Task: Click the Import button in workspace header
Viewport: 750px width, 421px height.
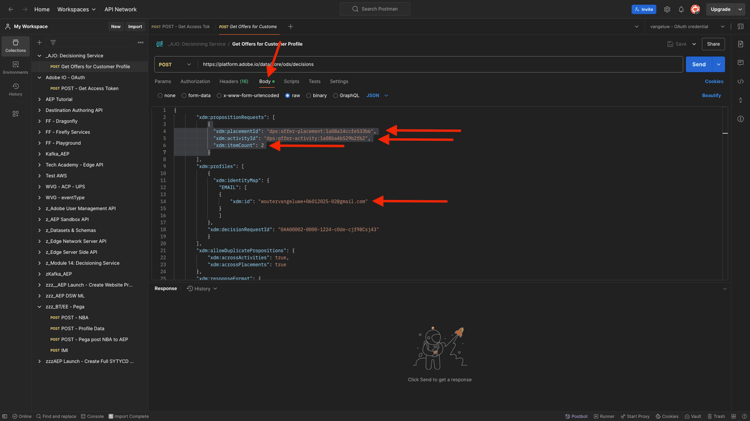Action: click(135, 27)
